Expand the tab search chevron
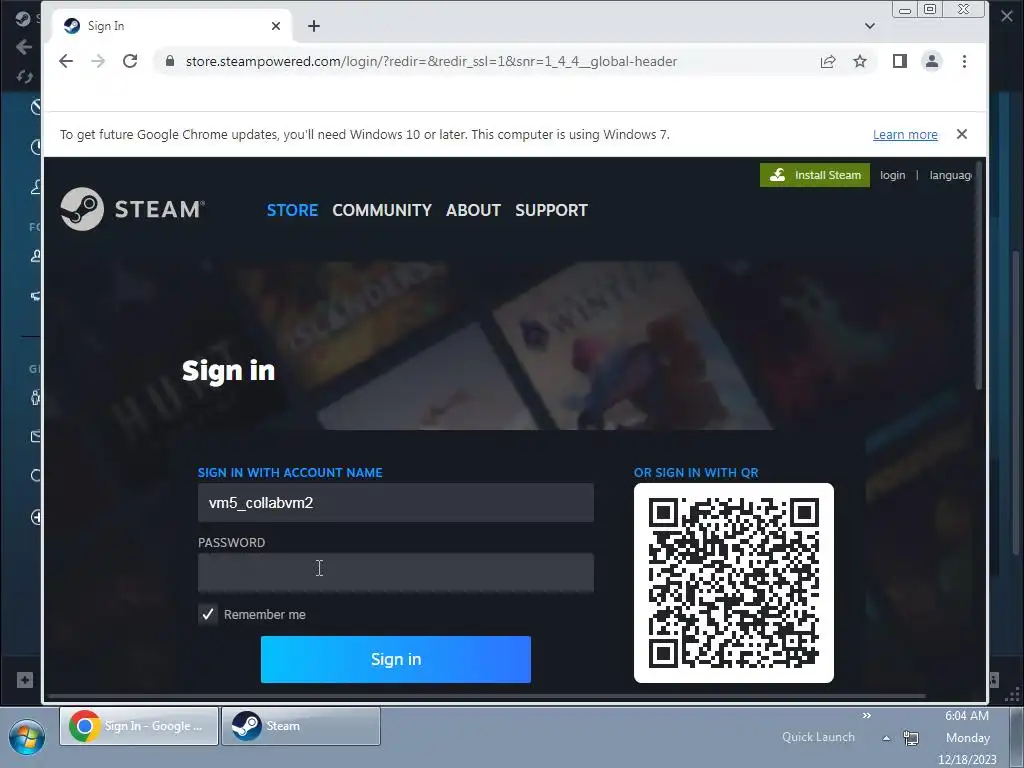This screenshot has height=768, width=1024. click(870, 26)
